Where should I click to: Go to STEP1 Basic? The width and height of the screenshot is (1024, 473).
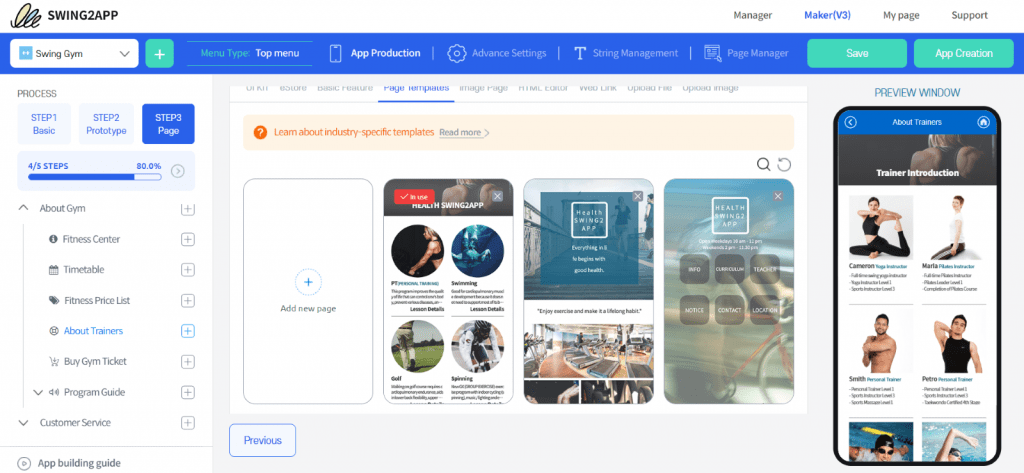pos(44,123)
